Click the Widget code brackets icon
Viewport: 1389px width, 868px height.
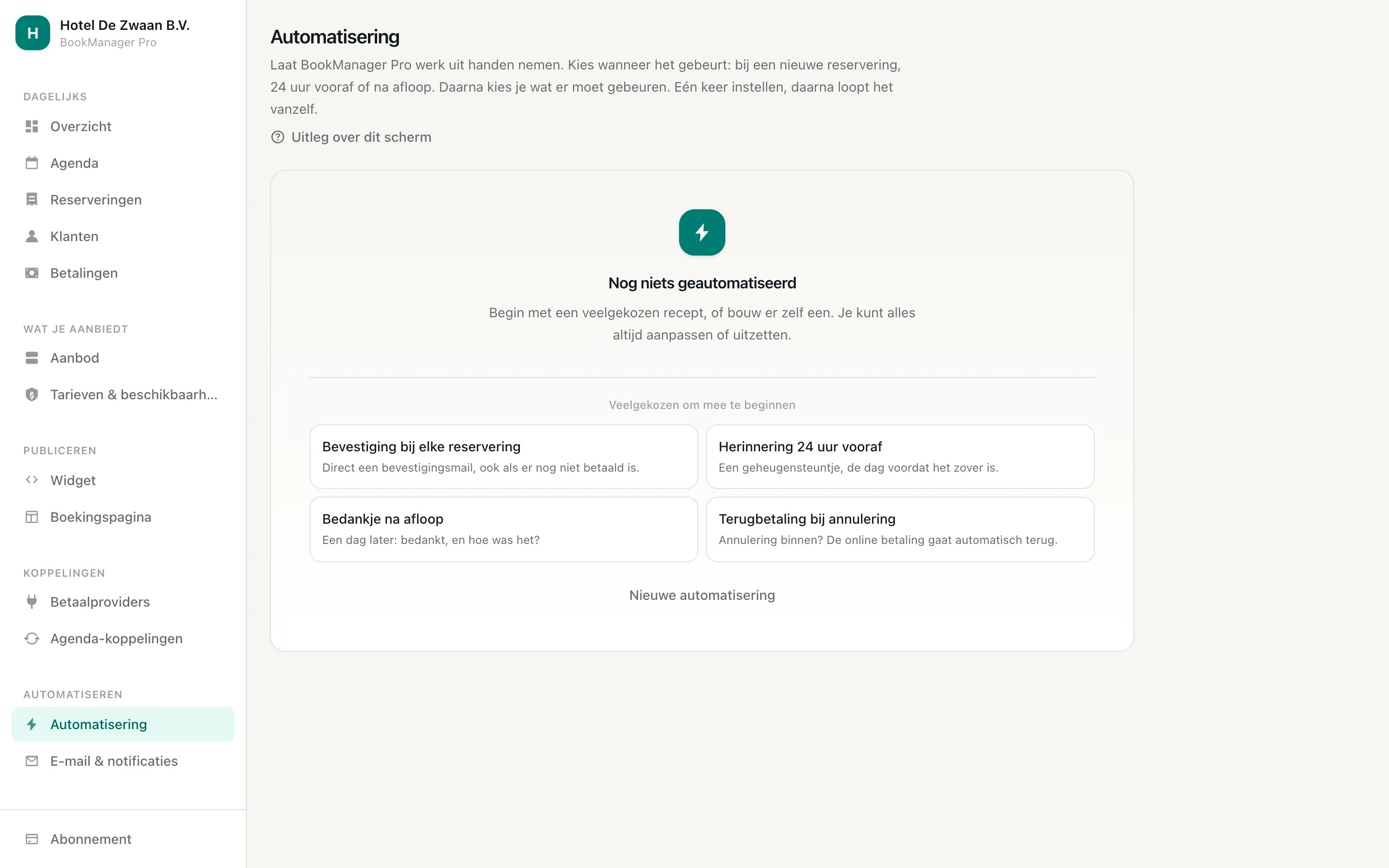[31, 479]
